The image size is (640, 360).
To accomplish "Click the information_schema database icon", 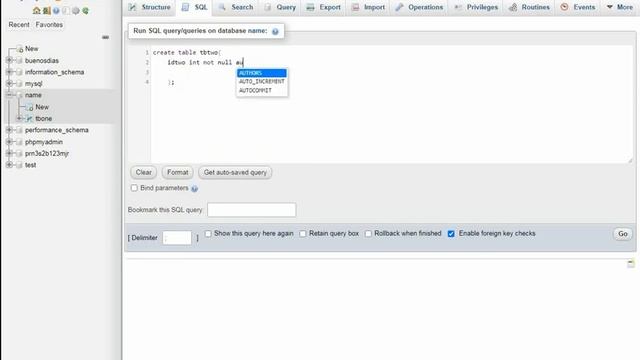I will pyautogui.click(x=19, y=72).
